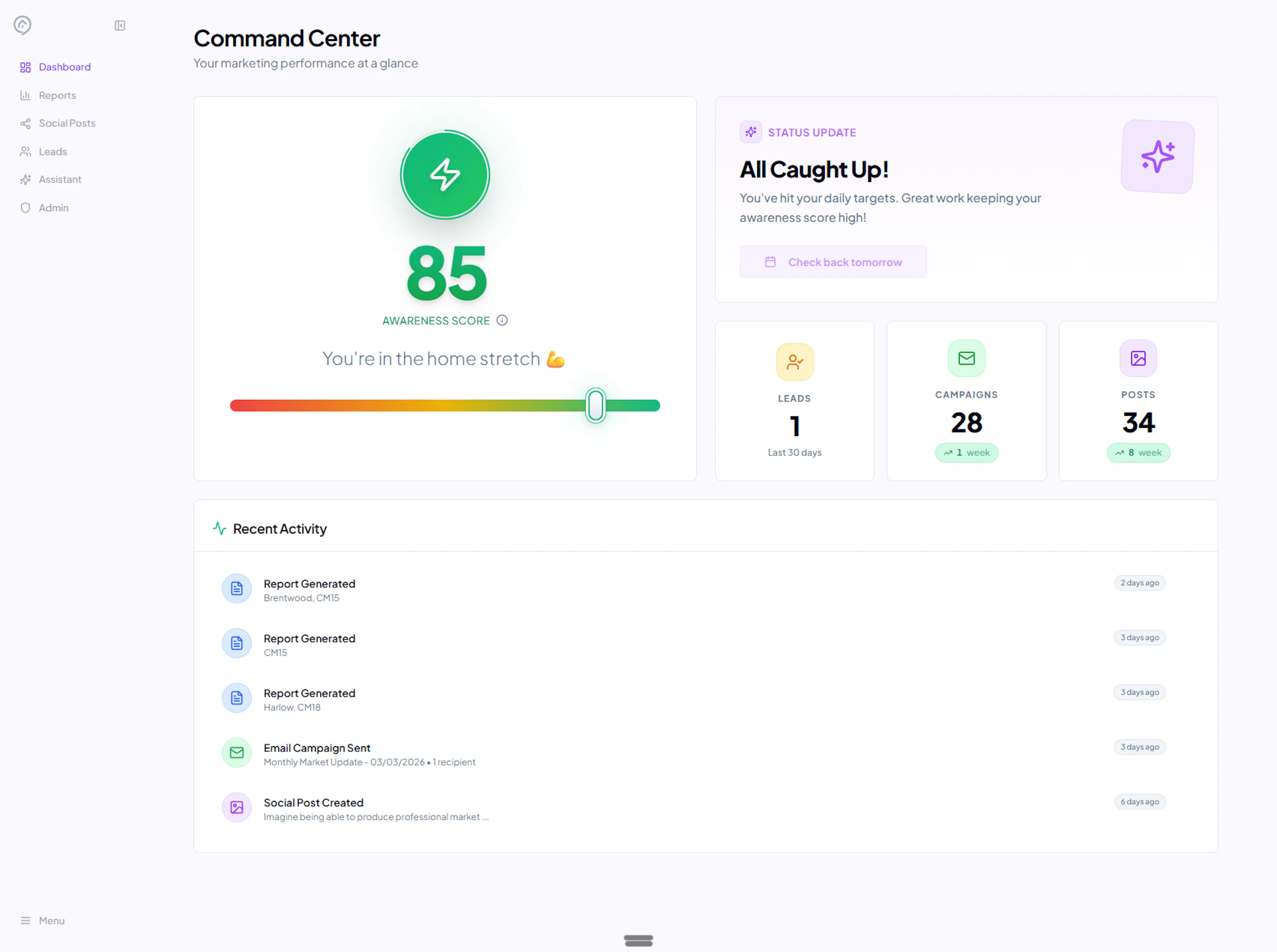
Task: Click the Campaigns envelope icon
Action: click(966, 359)
